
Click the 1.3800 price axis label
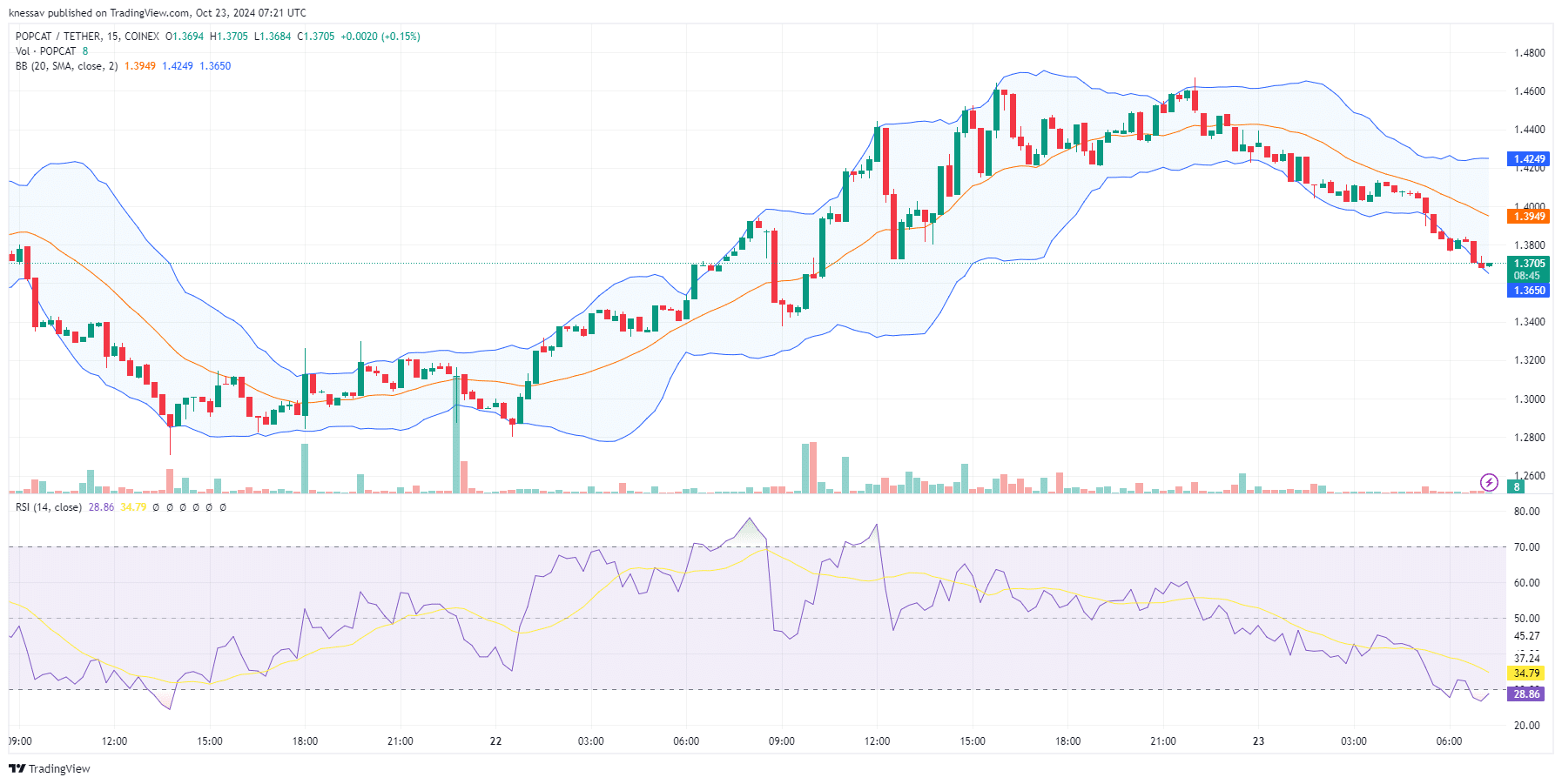coord(1530,245)
